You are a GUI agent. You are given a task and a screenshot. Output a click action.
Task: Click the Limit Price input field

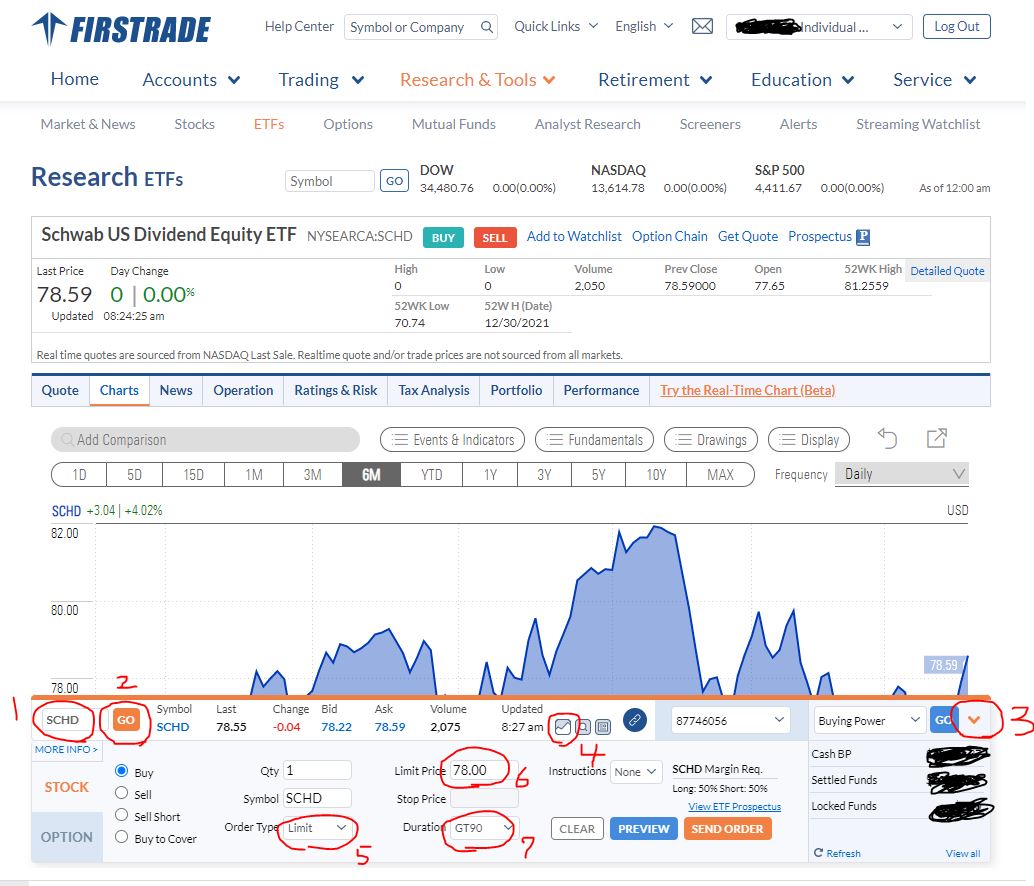coord(484,770)
